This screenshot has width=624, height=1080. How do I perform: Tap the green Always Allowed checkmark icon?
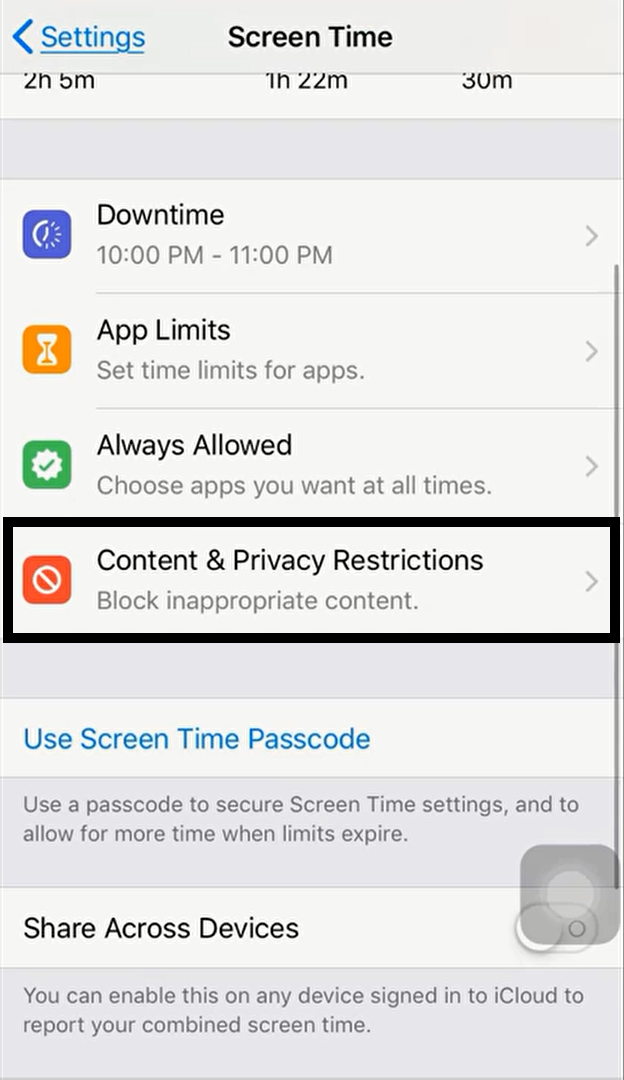(47, 465)
